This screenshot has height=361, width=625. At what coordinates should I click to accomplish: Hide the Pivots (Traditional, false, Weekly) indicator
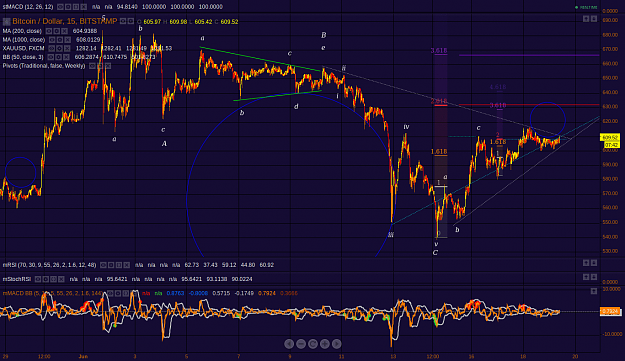point(92,66)
